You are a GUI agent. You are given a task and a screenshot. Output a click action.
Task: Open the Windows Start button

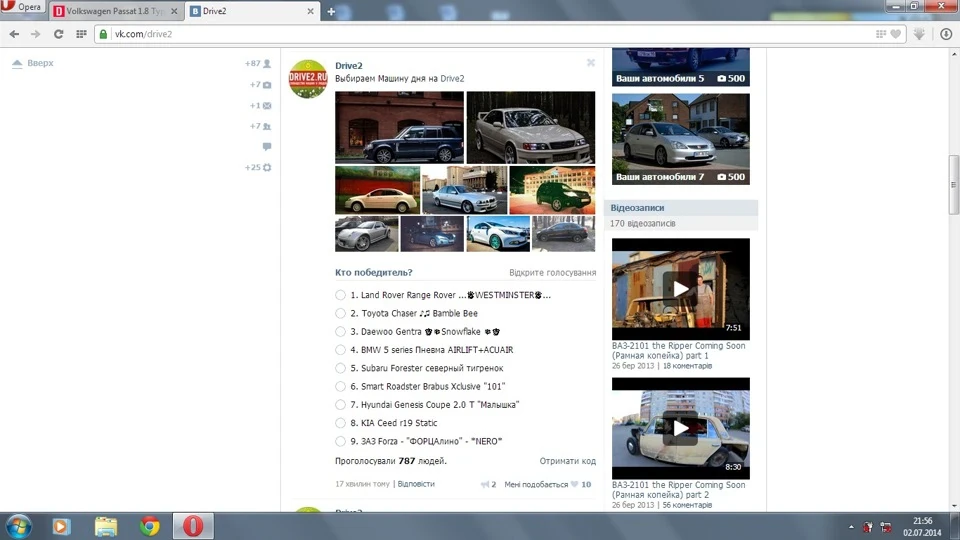(x=18, y=527)
